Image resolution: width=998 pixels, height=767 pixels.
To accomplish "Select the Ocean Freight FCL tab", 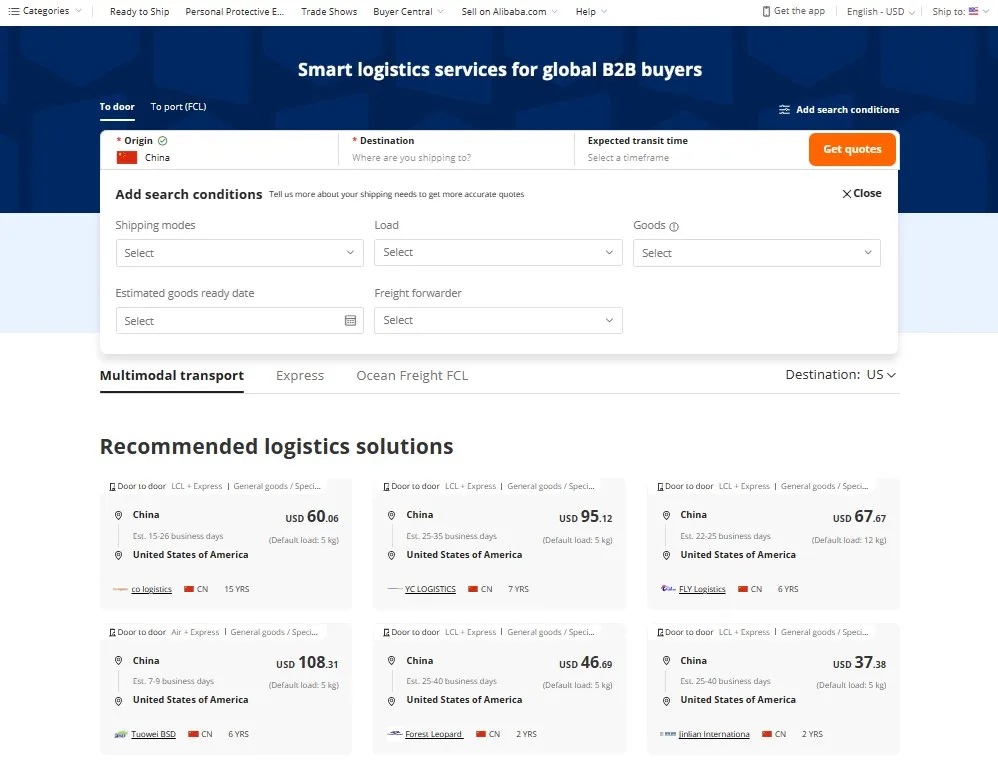I will point(412,376).
